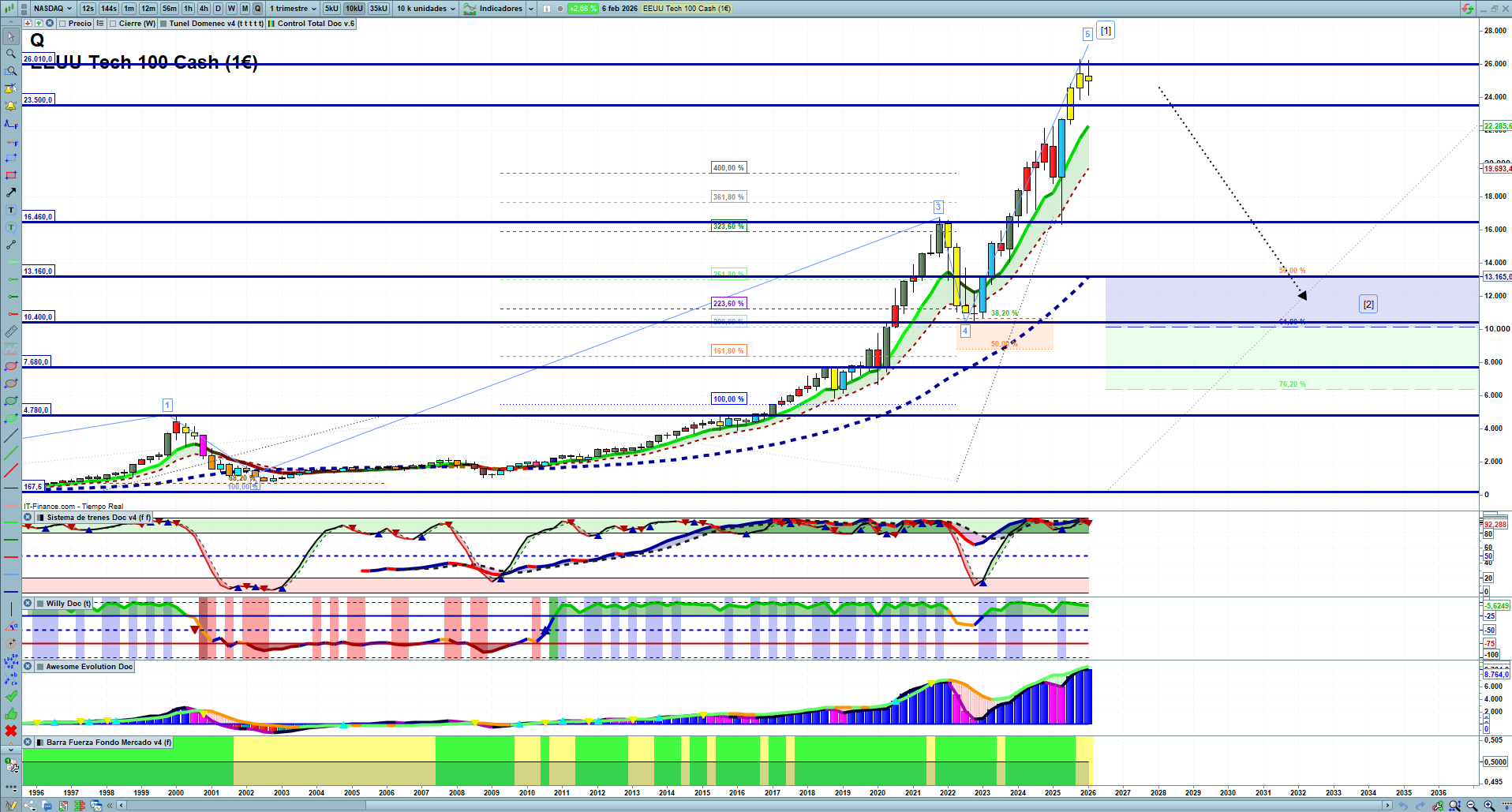Image resolution: width=1512 pixels, height=812 pixels.
Task: Choose the red rectangle drawing tool
Action: [11, 175]
